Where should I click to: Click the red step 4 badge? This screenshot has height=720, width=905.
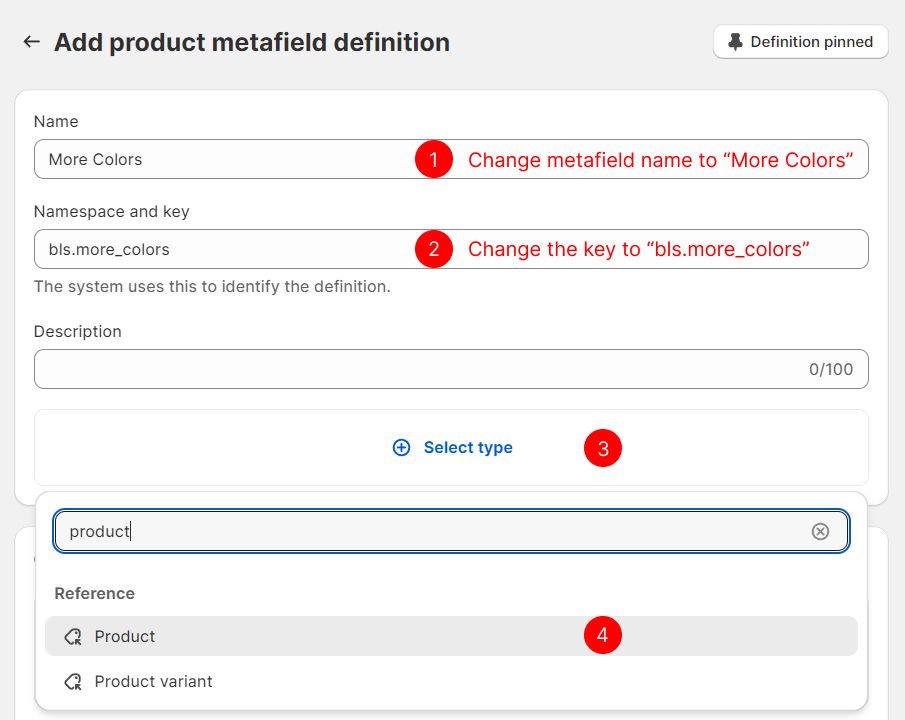603,635
